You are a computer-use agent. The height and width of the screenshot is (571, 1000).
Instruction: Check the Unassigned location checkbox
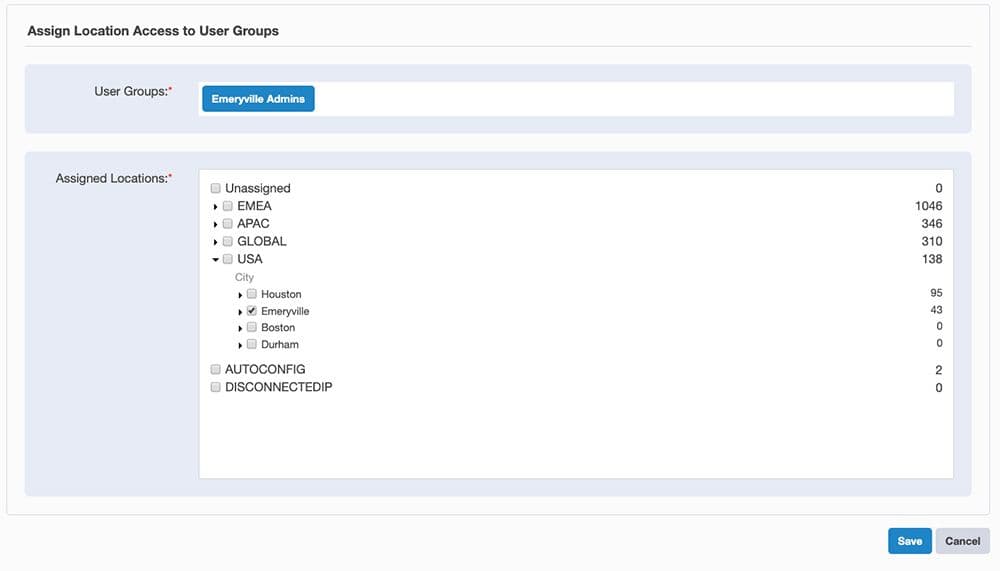click(x=216, y=188)
